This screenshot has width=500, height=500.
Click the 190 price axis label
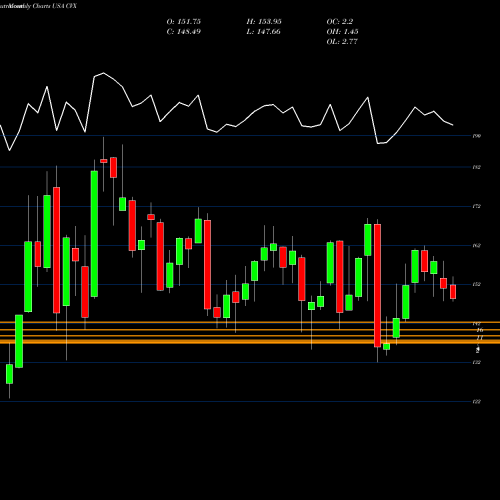click(477, 136)
